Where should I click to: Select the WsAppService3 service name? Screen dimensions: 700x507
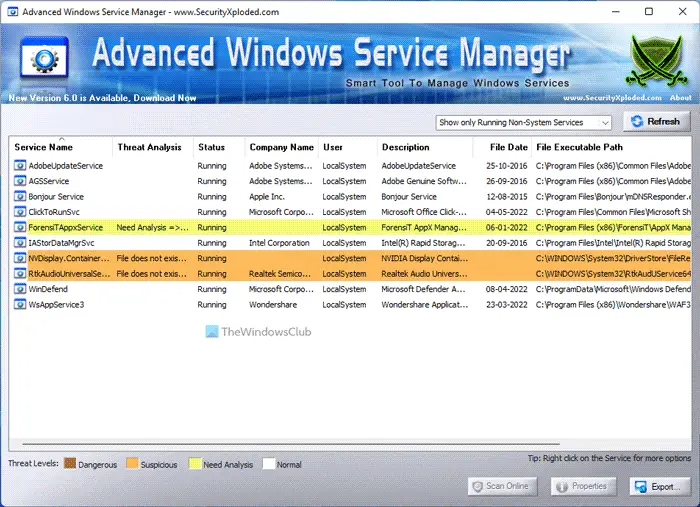click(x=56, y=304)
